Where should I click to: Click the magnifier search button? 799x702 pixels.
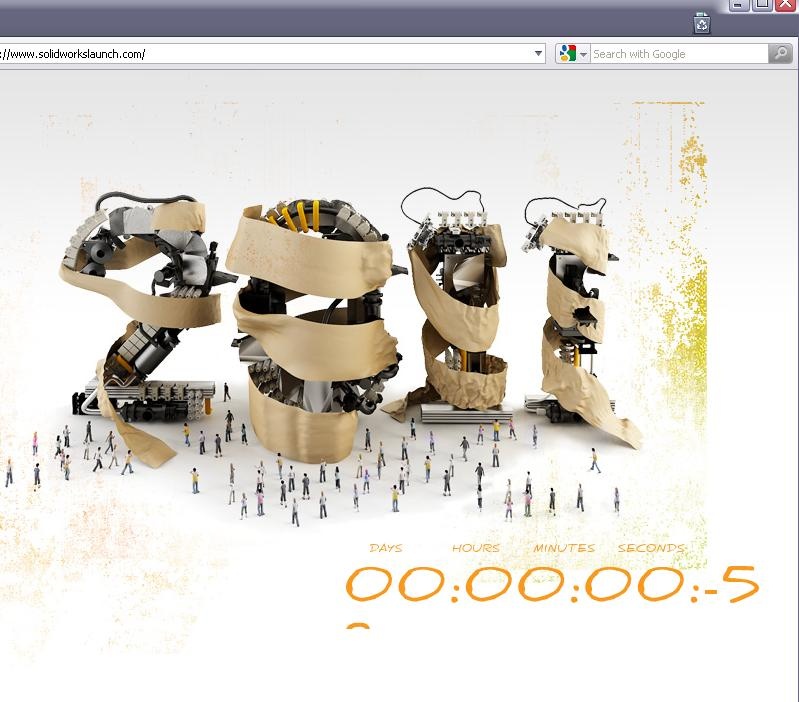(x=780, y=53)
